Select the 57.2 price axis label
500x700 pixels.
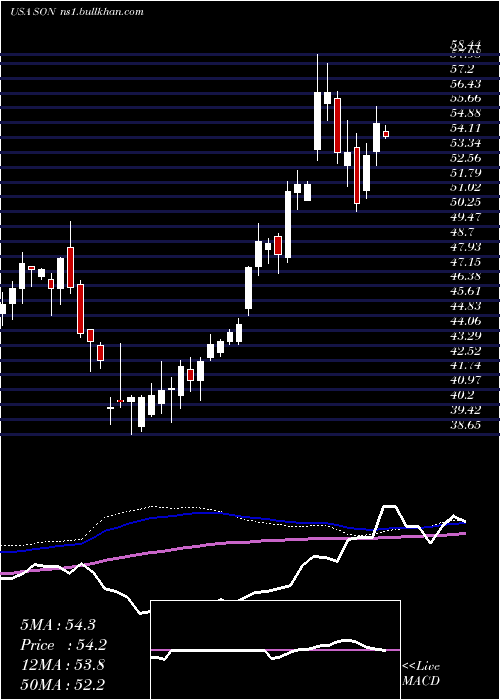(462, 69)
